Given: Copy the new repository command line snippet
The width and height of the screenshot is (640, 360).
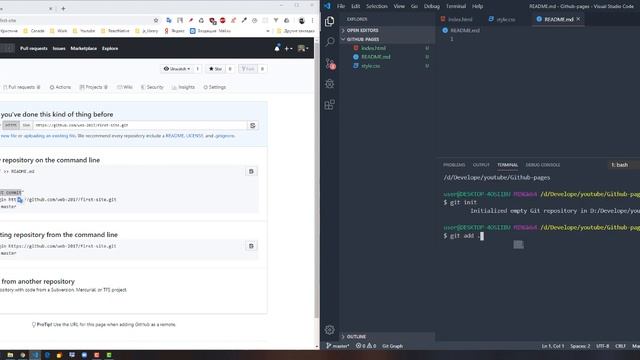Looking at the screenshot, I should tap(251, 171).
